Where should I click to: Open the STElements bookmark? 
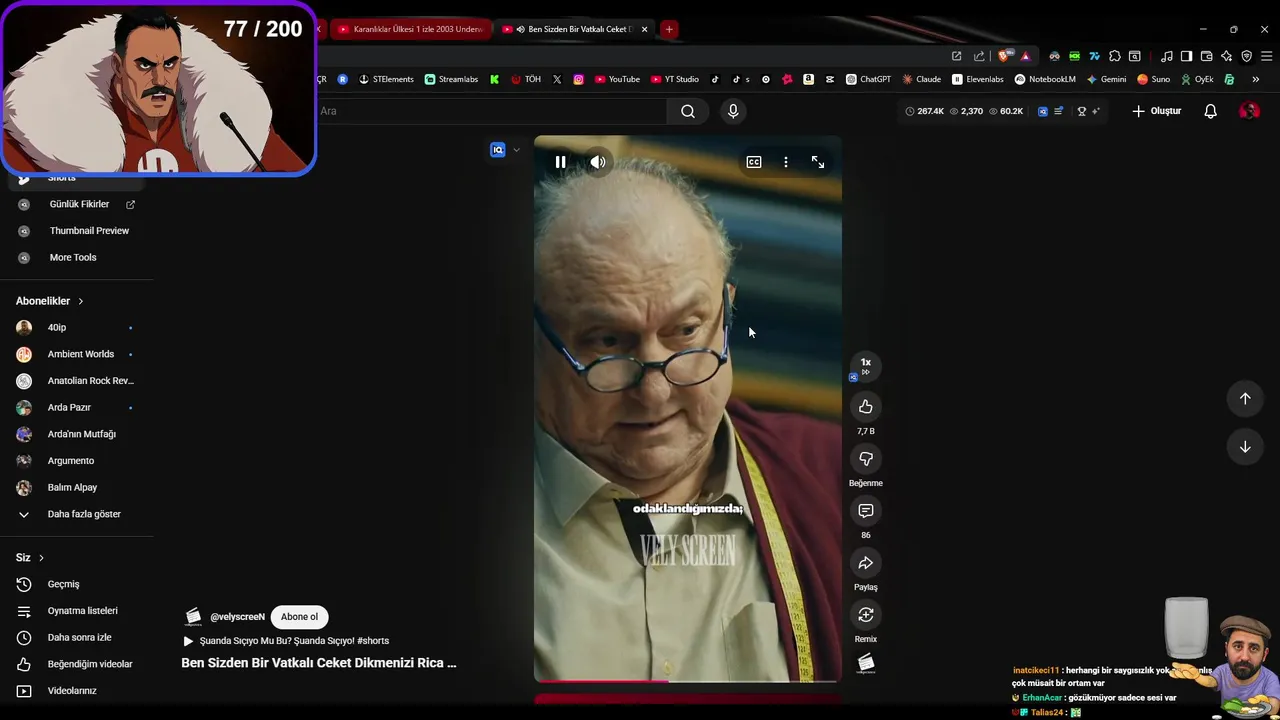coord(386,79)
